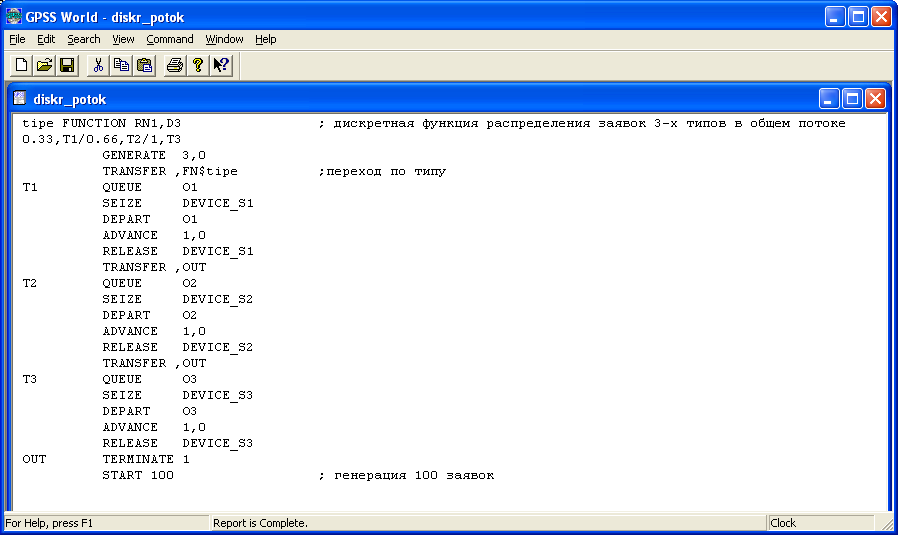Screen dimensions: 898x535
Task: Click 'SEIZE DEVICE_S2' in the code
Action: [x=178, y=300]
